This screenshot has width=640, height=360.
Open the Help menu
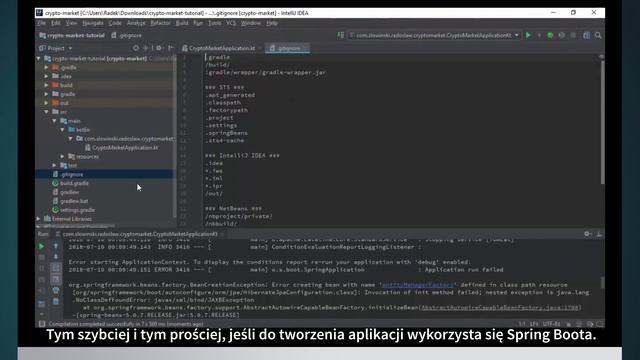point(272,23)
